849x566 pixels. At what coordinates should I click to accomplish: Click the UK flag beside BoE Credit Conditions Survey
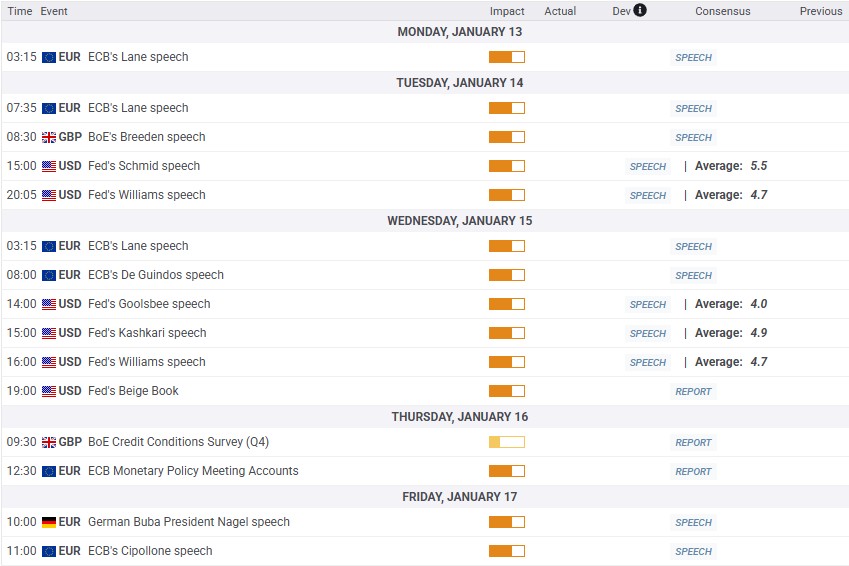click(x=49, y=443)
